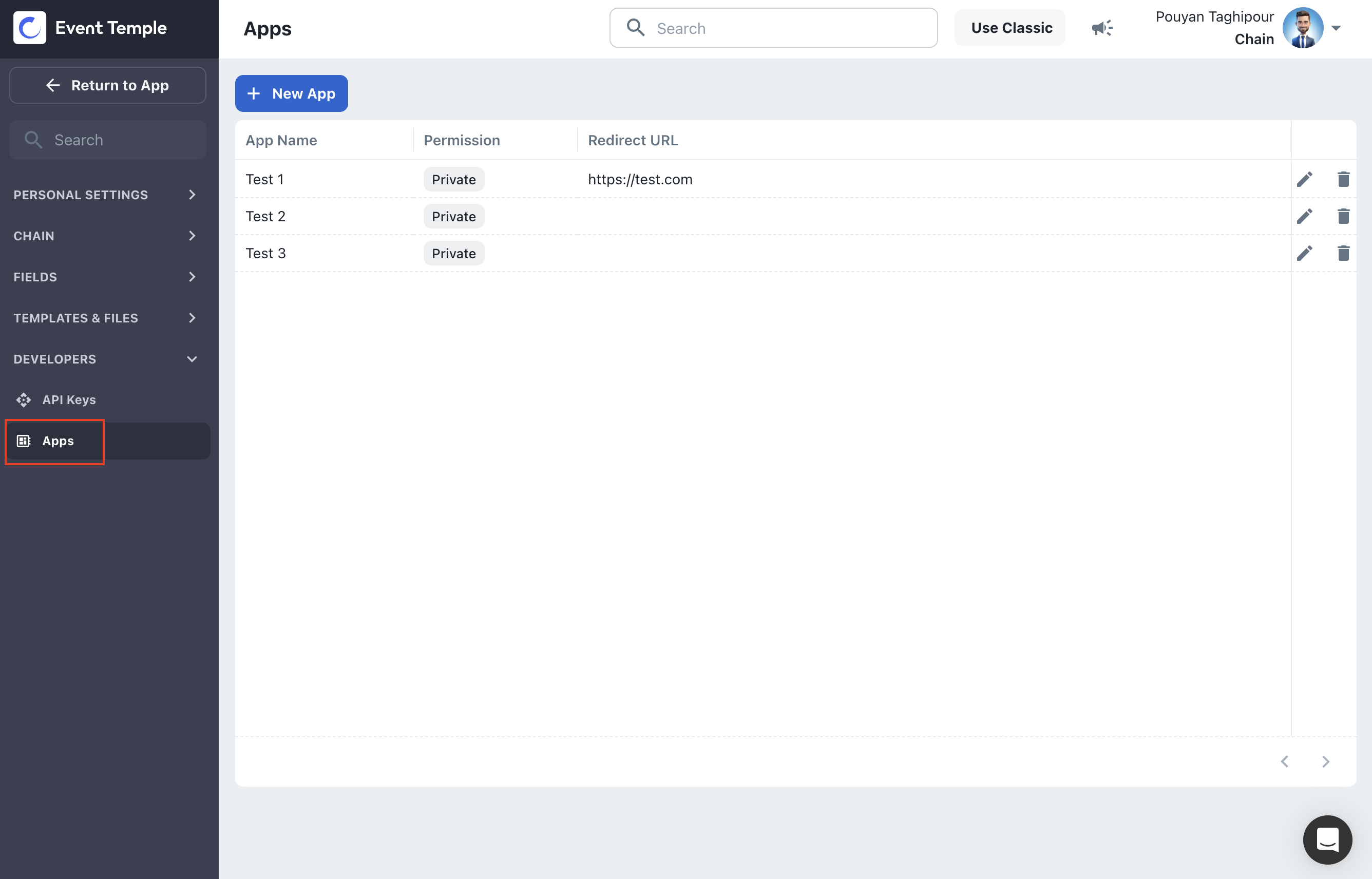
Task: Click pencil icon for Test 3
Action: click(1304, 254)
